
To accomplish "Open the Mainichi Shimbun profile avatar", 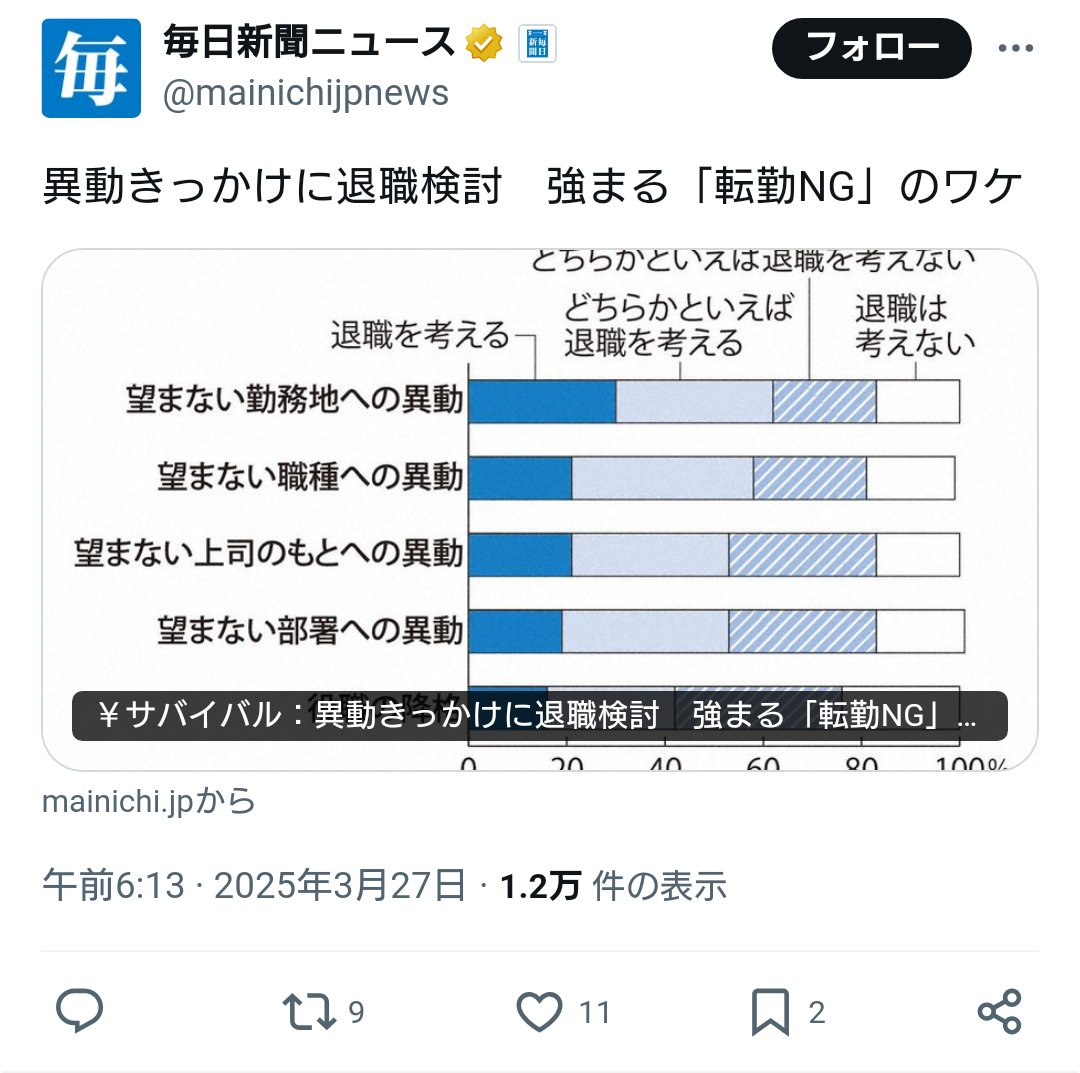I will 91,69.
